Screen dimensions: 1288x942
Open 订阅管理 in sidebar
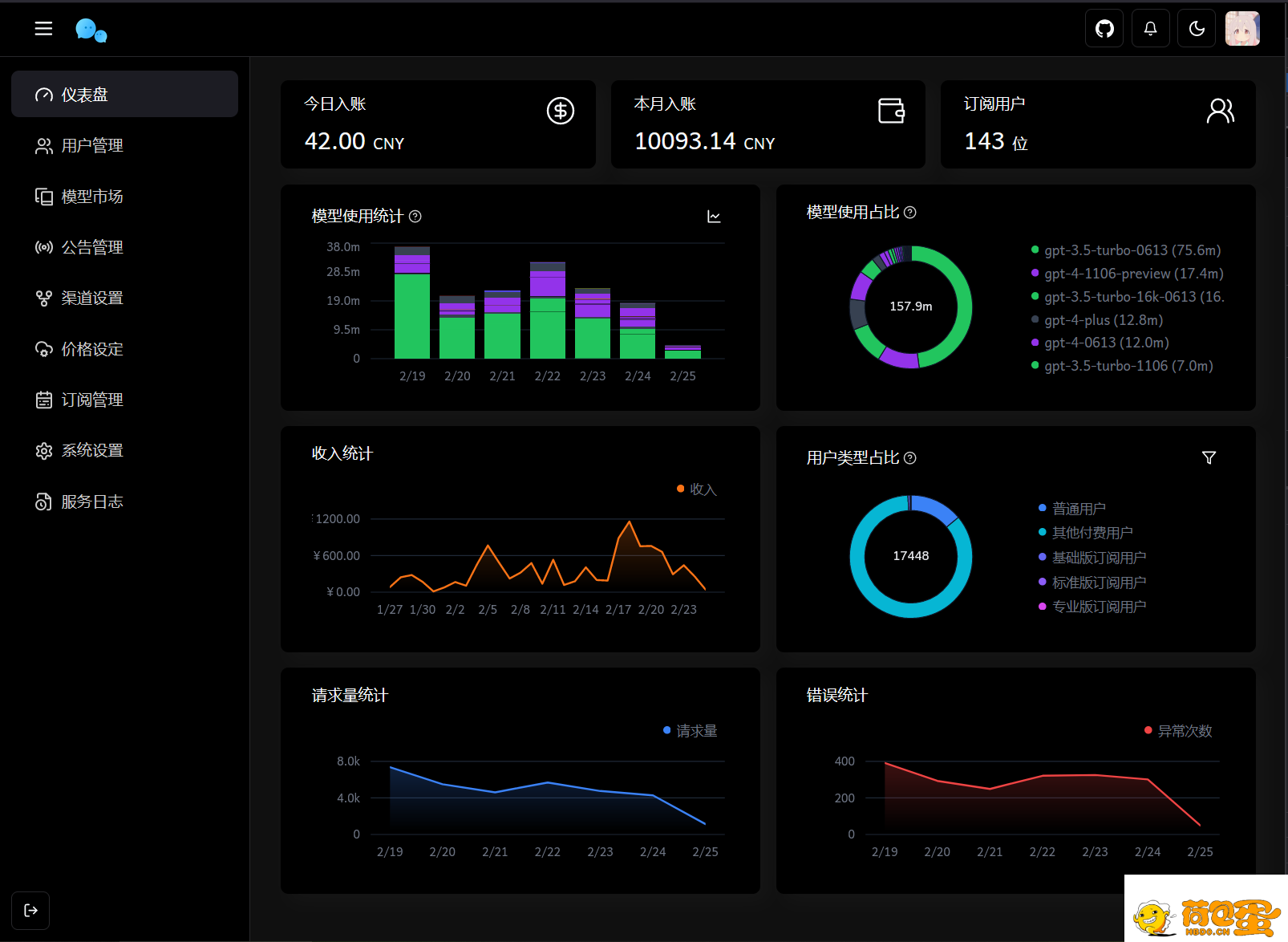pyautogui.click(x=124, y=400)
